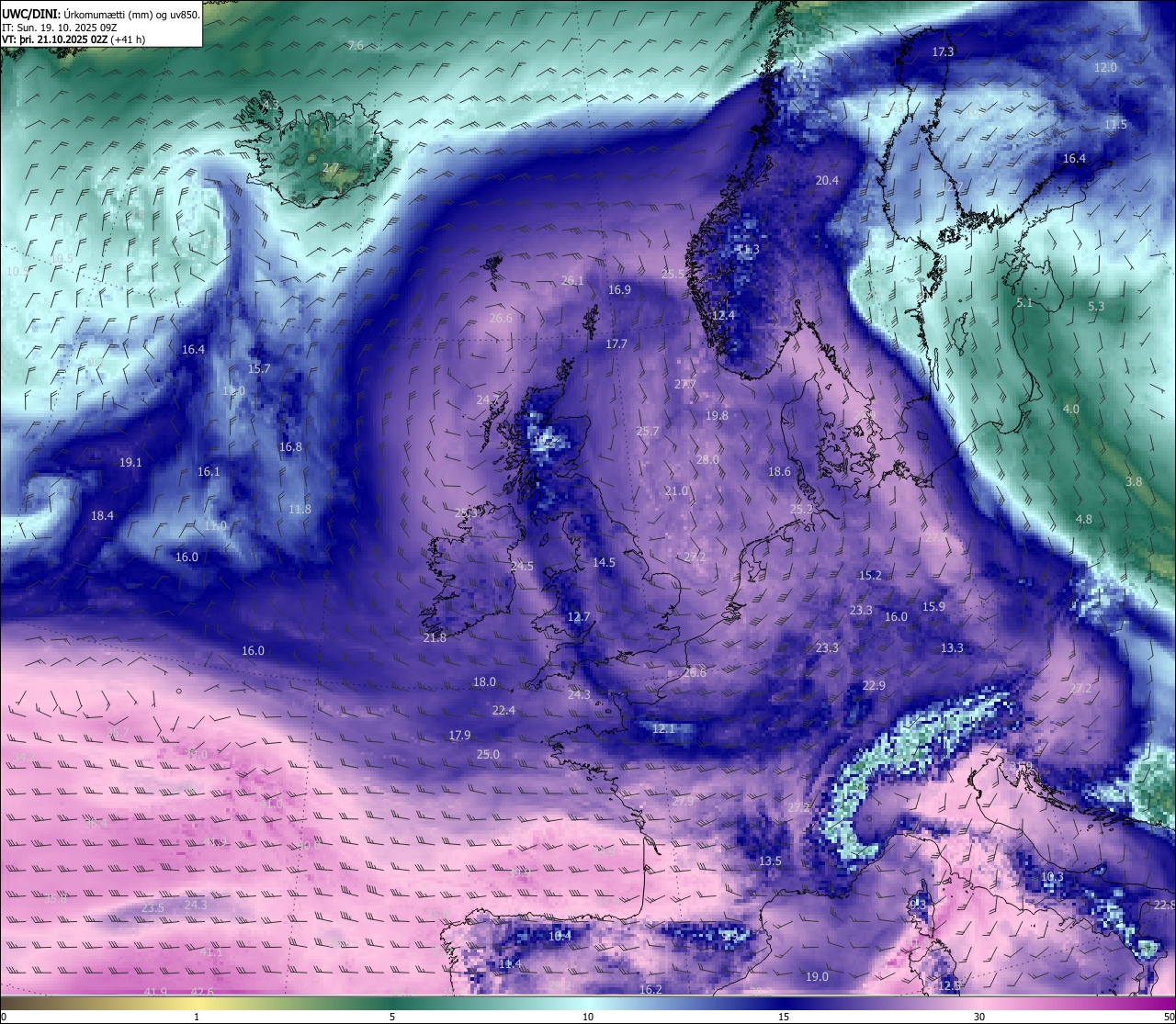Click the 13.5 value over southern France
This screenshot has width=1176, height=1024.
coord(770,861)
